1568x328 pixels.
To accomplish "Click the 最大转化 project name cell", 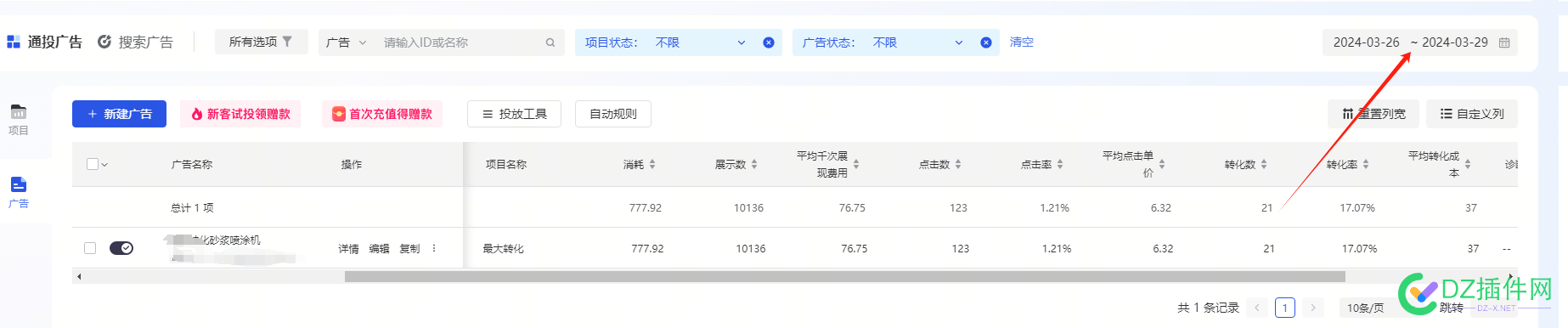I will 504,249.
